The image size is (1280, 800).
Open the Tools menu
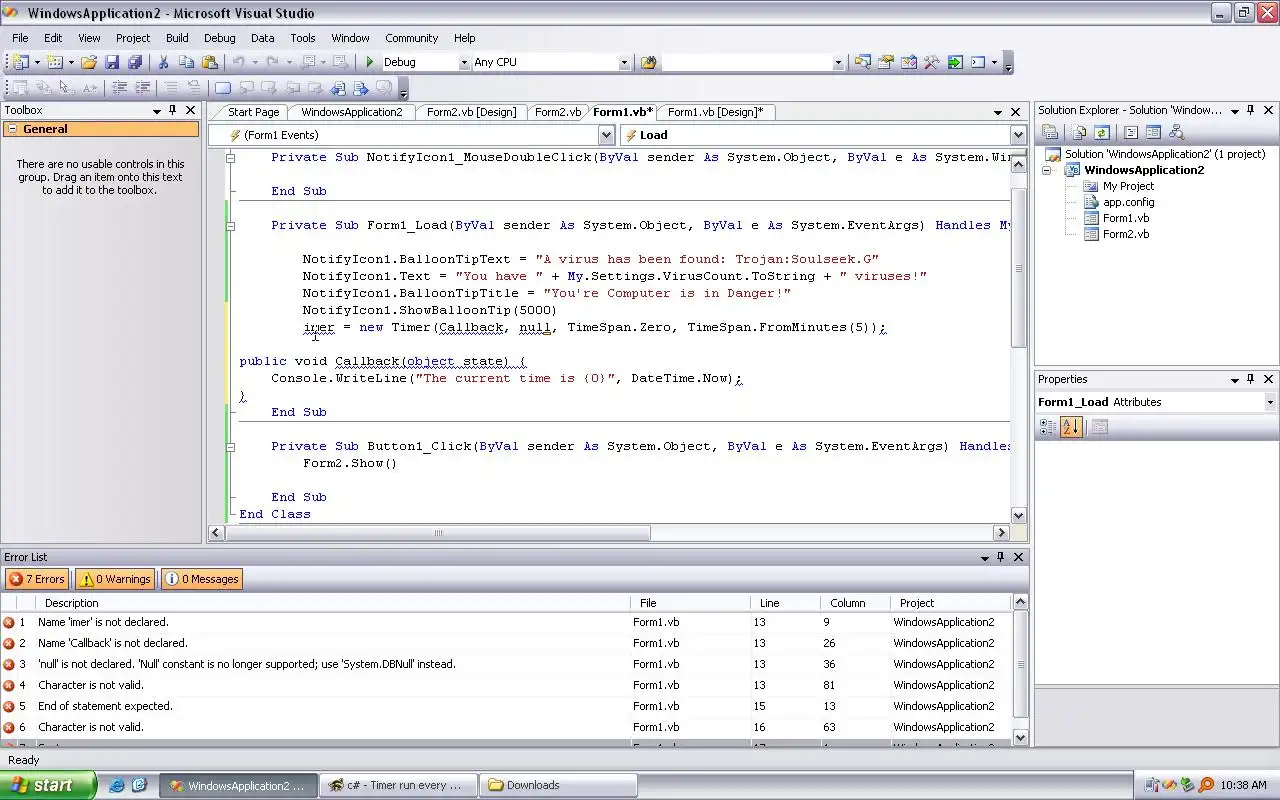coord(303,38)
